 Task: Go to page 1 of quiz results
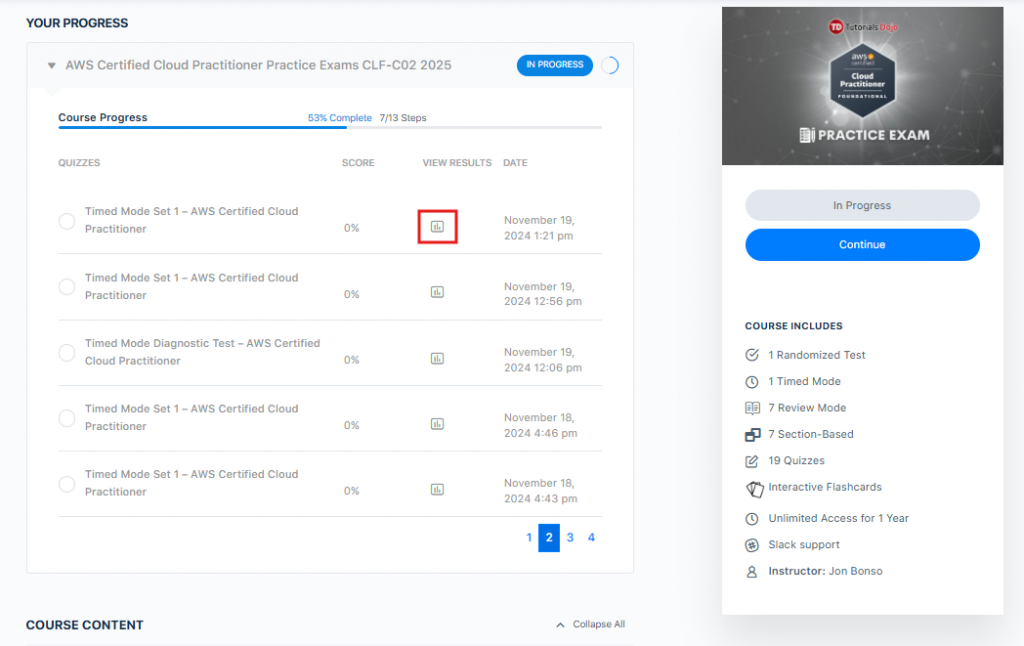(x=529, y=538)
